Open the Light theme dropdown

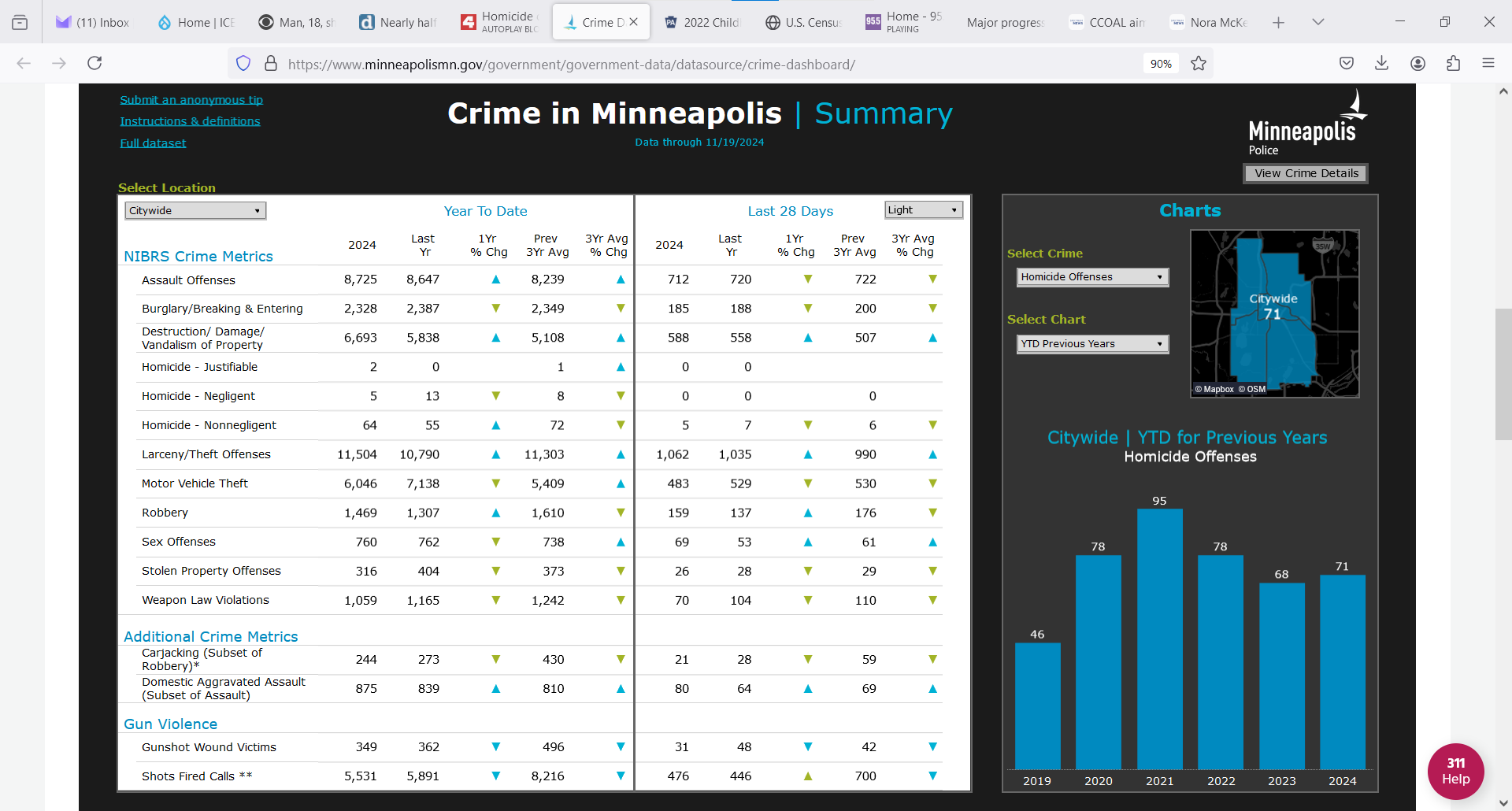coord(923,209)
